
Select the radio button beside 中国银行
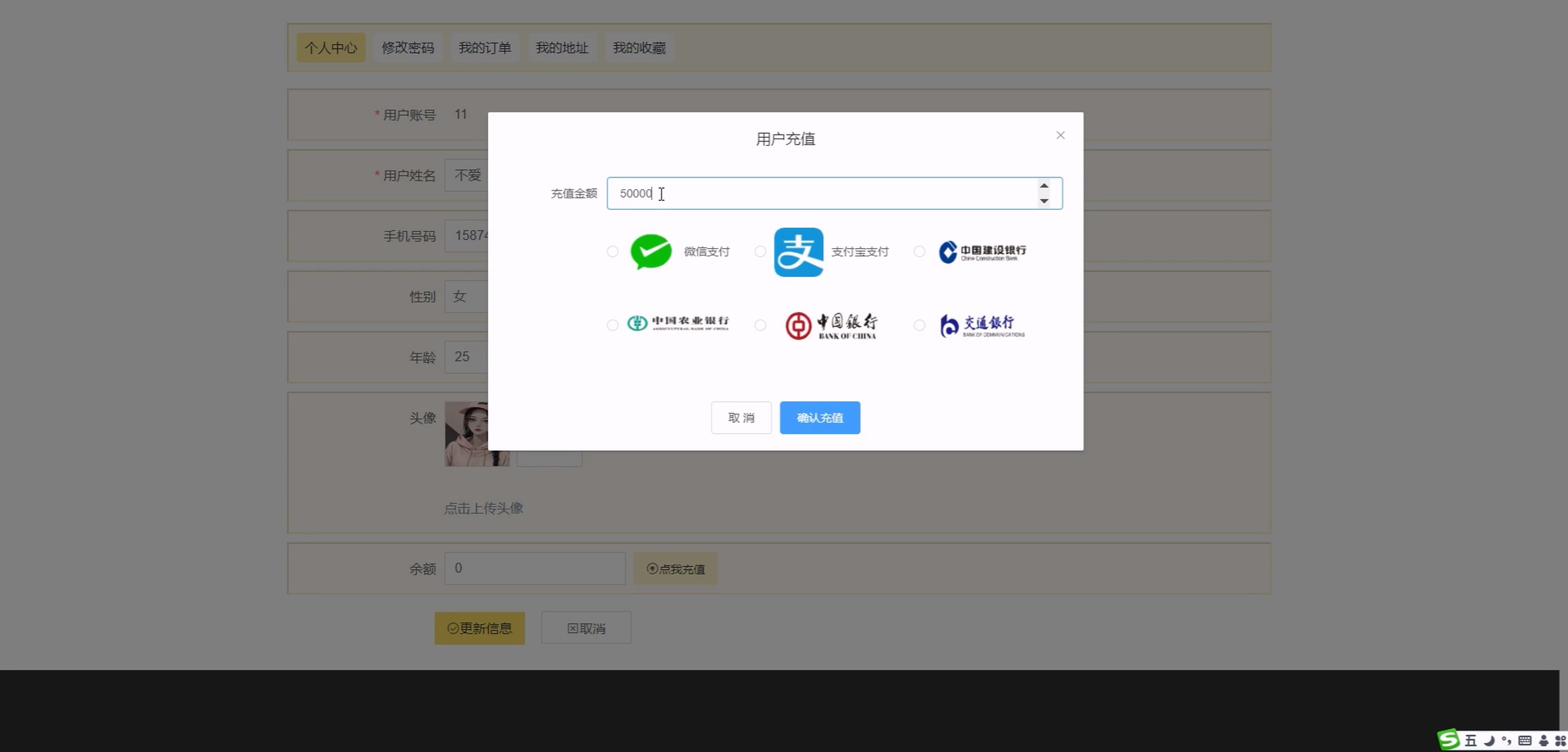click(x=760, y=325)
